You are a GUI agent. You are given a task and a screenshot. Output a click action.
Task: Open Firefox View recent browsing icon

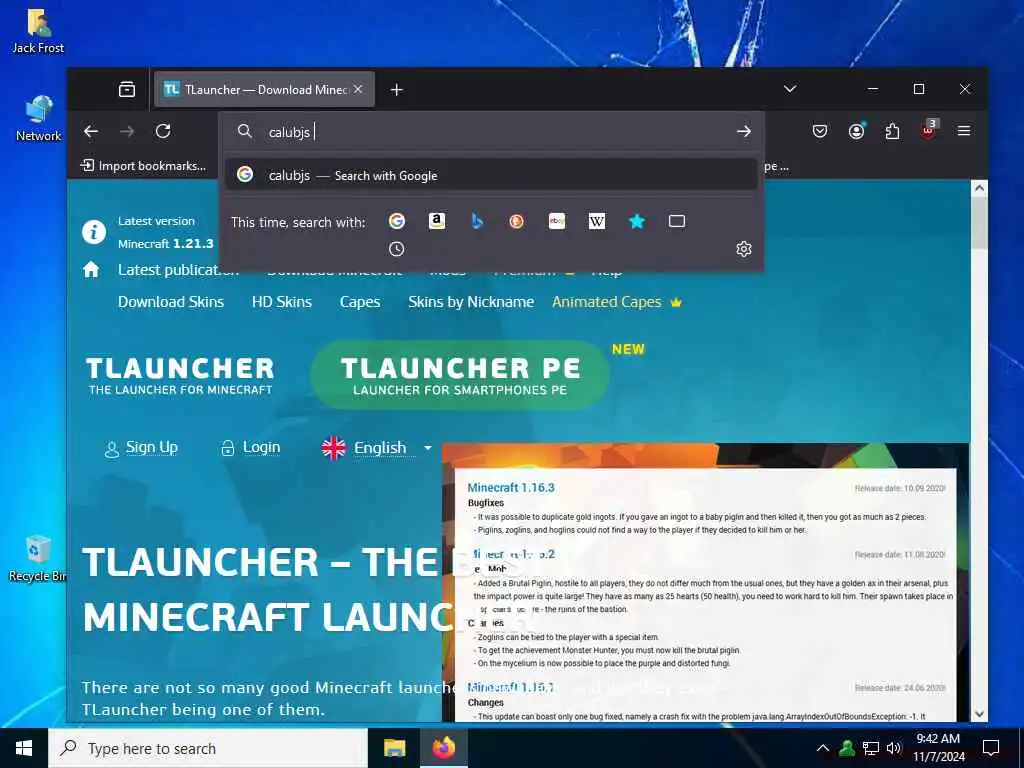127,89
